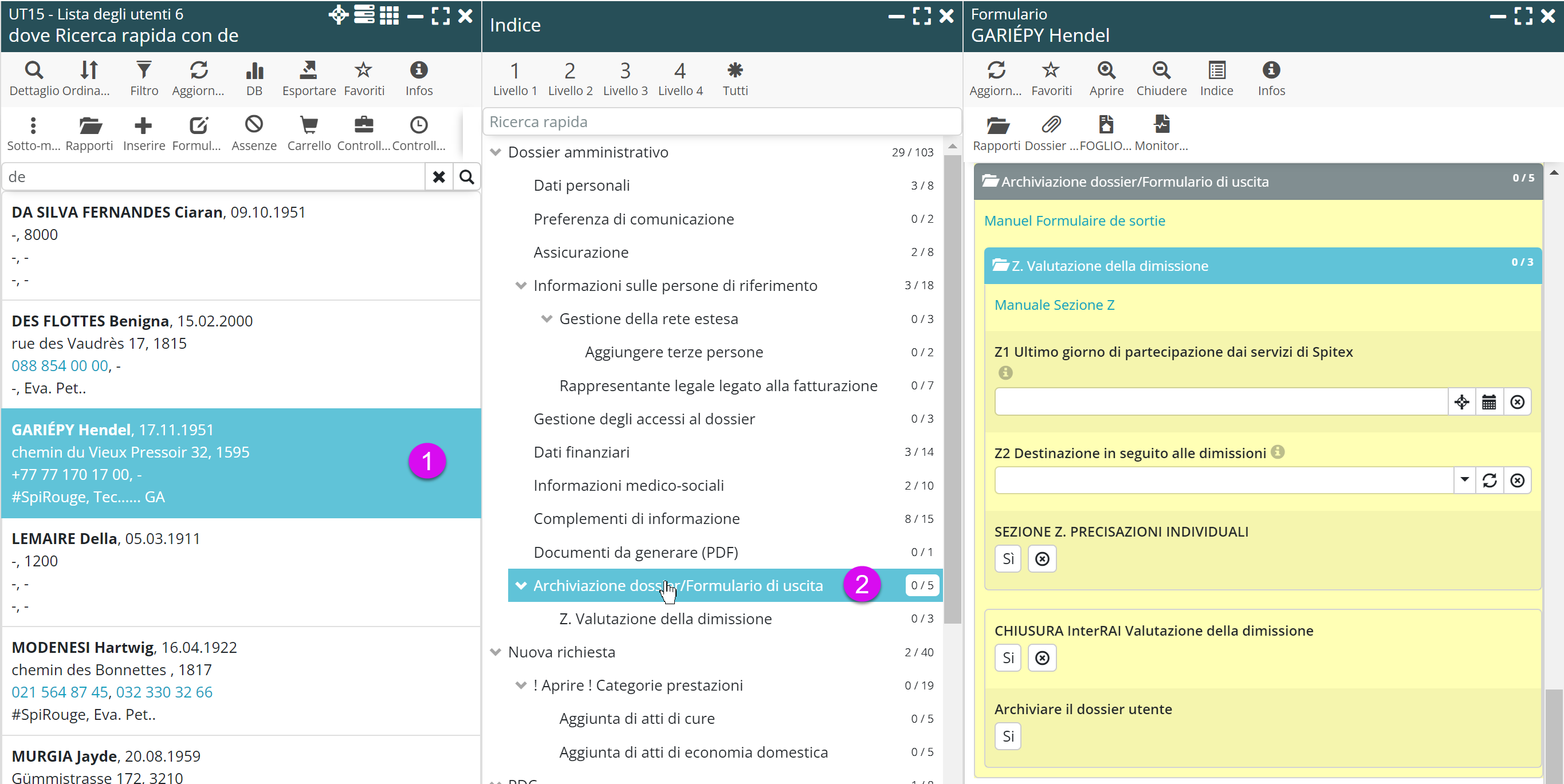Screen dimensions: 1564x784
Task: Click the refresh icon on the Z2 field
Action: pos(1490,480)
